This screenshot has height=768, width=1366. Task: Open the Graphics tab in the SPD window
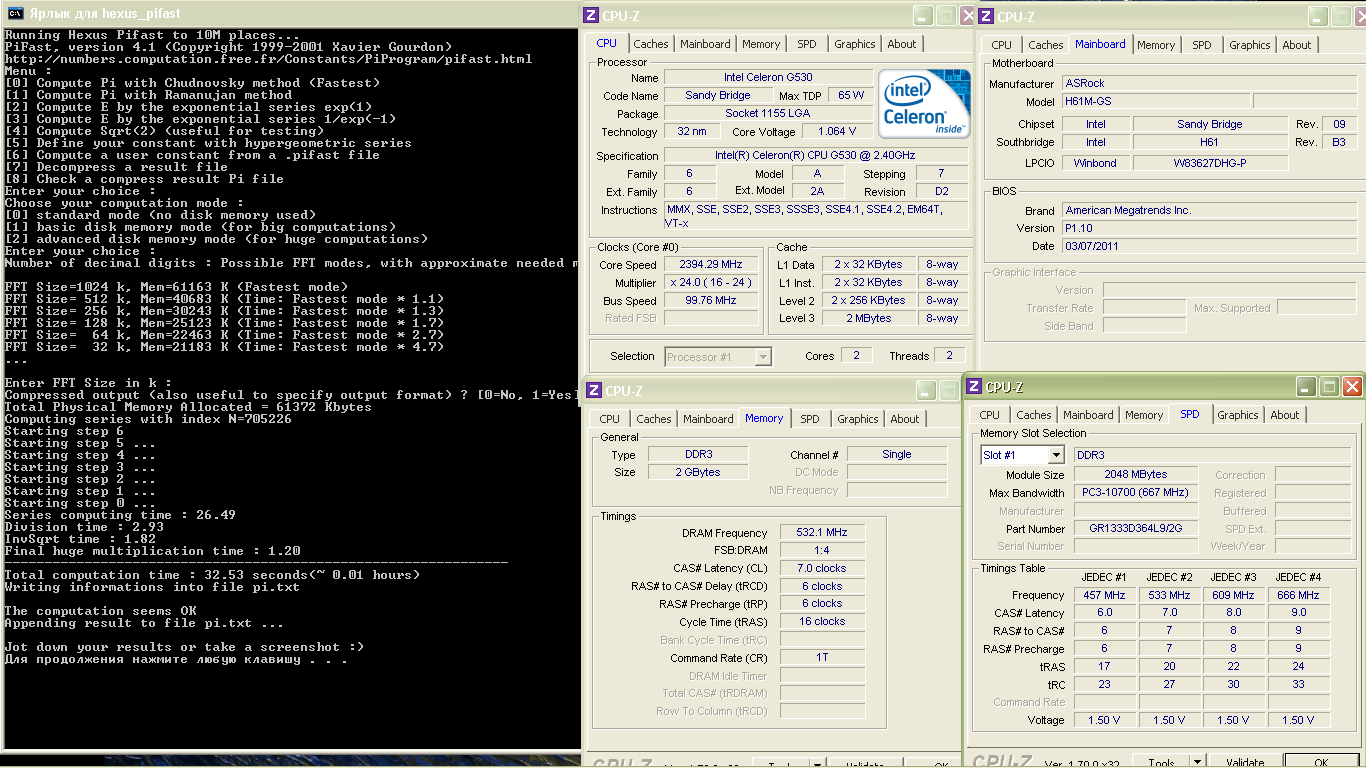(x=1238, y=415)
